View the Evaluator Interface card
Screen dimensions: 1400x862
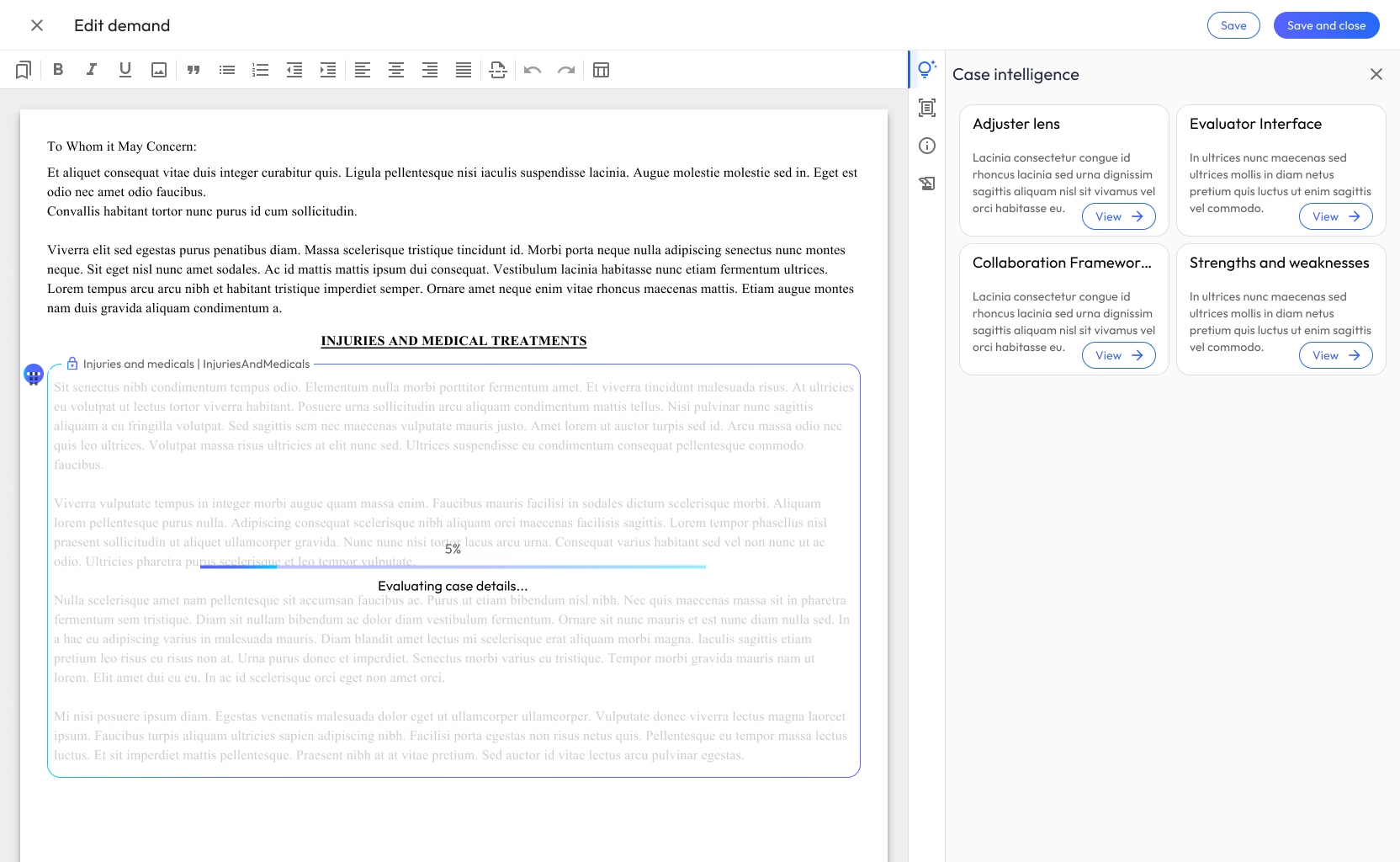pyautogui.click(x=1336, y=216)
